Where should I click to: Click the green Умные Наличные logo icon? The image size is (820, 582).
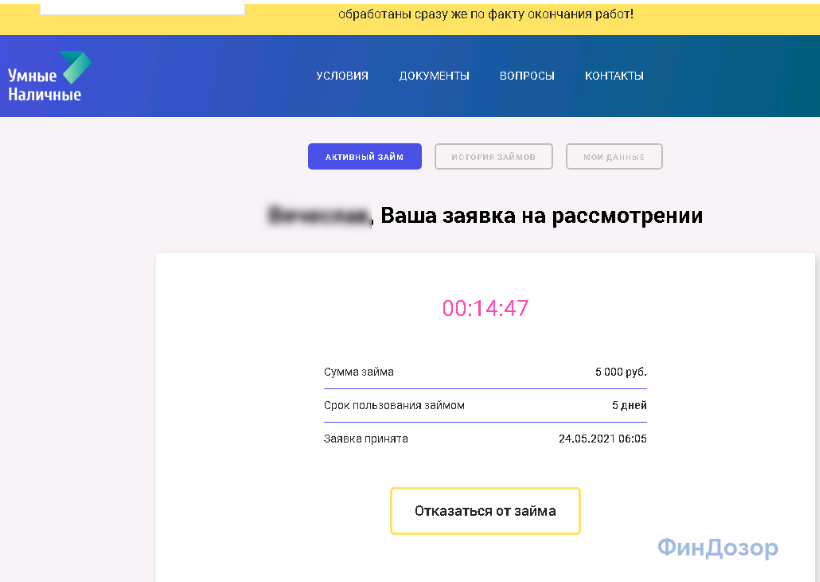tap(76, 65)
